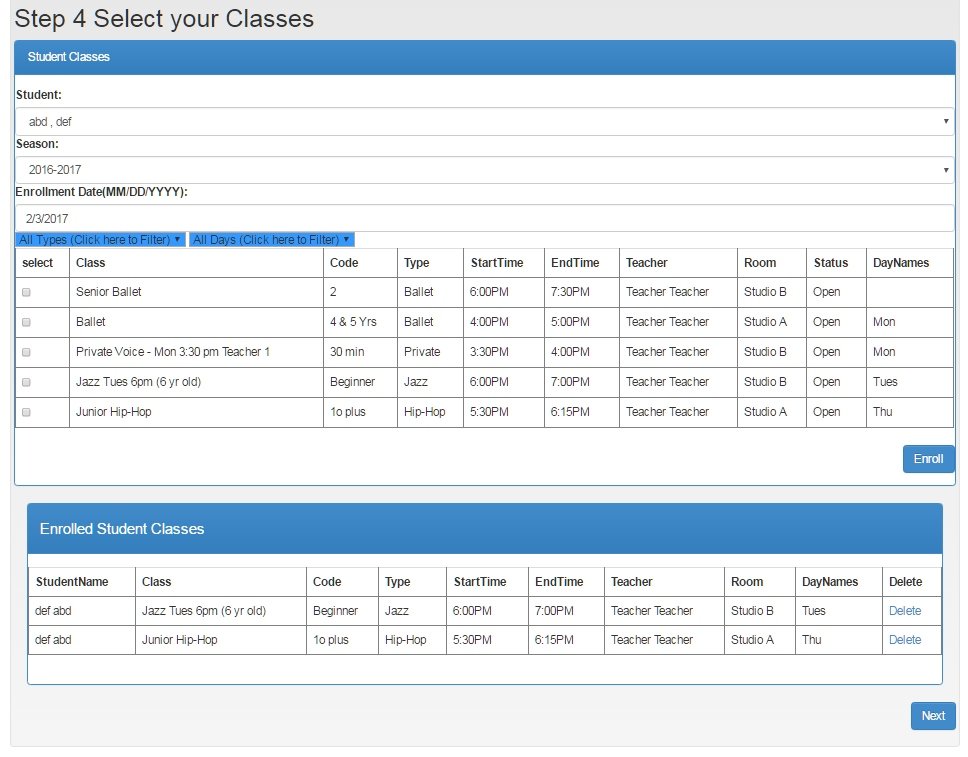Check the Senior Ballet class checkbox
The image size is (968, 757).
pyautogui.click(x=26, y=292)
